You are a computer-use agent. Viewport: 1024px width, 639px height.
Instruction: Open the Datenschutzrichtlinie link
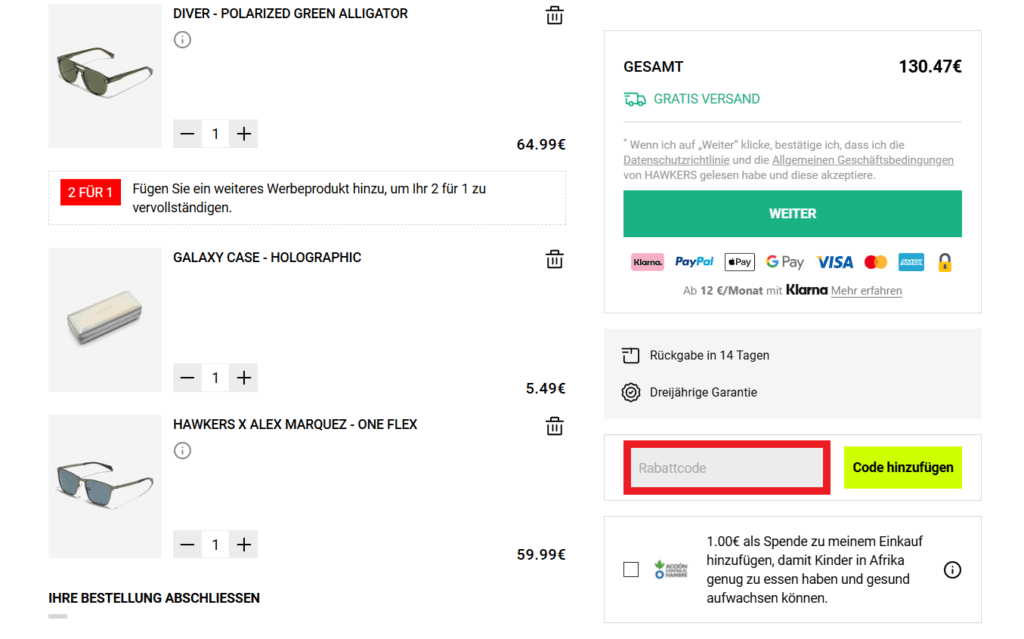point(676,160)
